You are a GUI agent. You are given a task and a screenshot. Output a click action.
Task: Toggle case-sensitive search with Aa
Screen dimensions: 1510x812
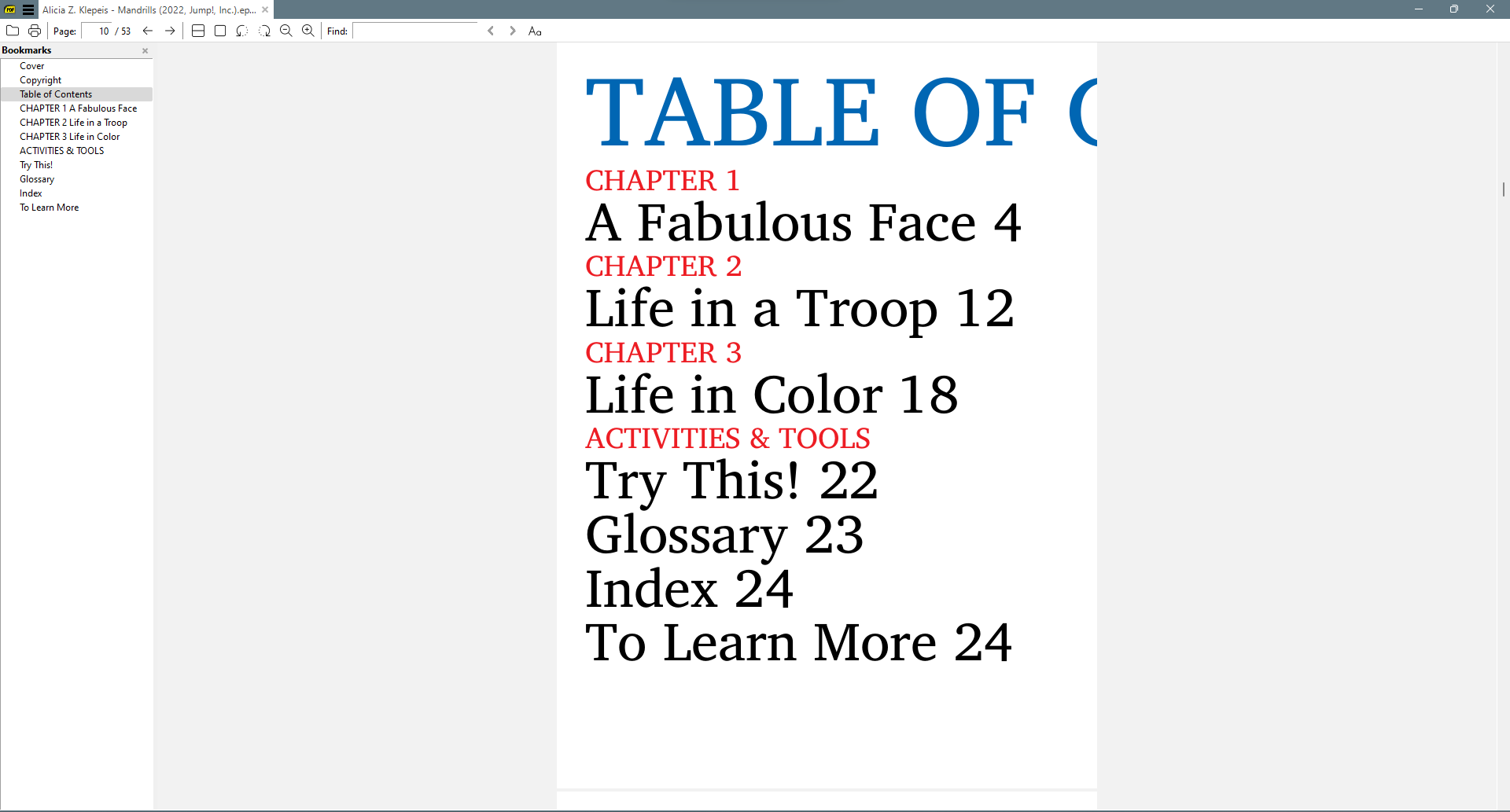click(535, 31)
